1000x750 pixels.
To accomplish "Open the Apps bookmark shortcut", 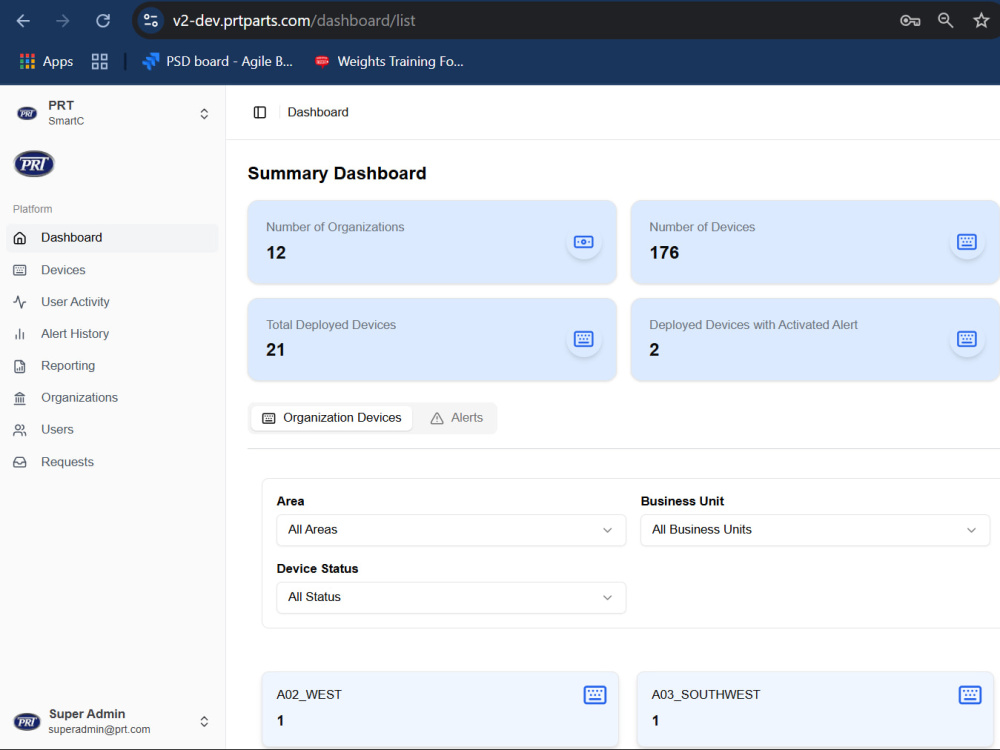I will pyautogui.click(x=47, y=61).
